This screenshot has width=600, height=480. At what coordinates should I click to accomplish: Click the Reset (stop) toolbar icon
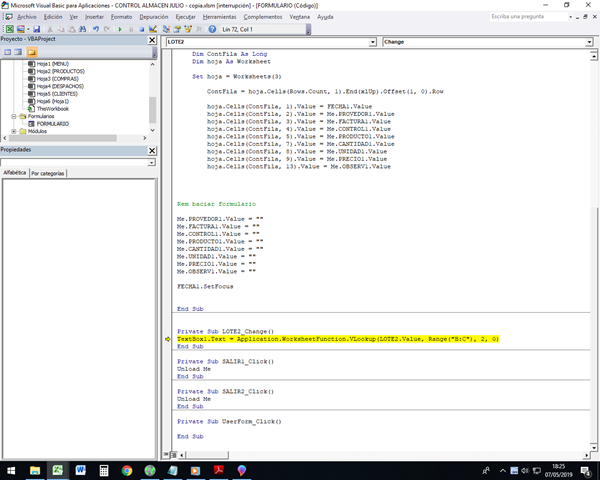(144, 30)
